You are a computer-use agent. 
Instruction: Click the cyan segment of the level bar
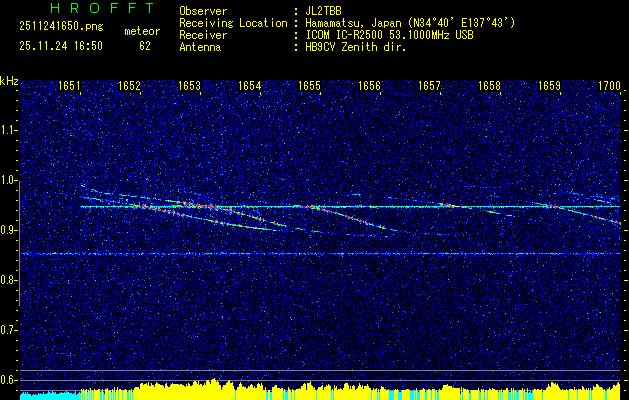[x=50, y=394]
